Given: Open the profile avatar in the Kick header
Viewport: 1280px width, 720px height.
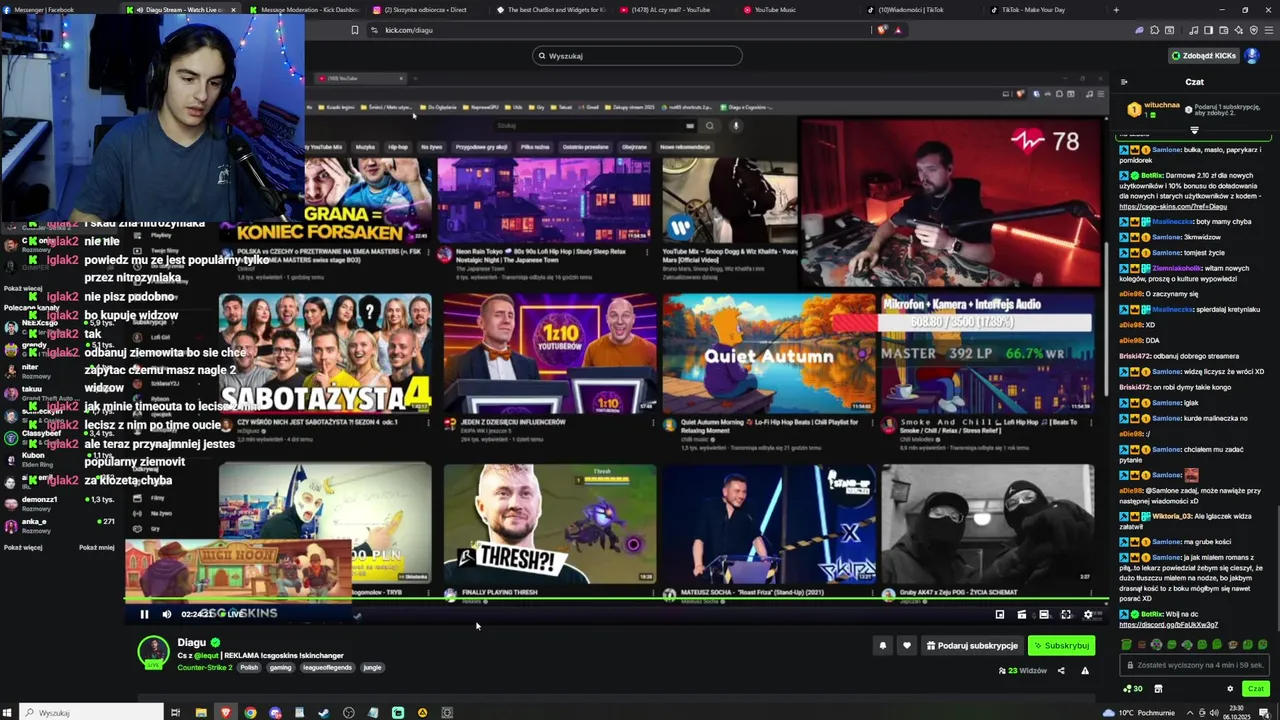Looking at the screenshot, I should coord(1251,56).
